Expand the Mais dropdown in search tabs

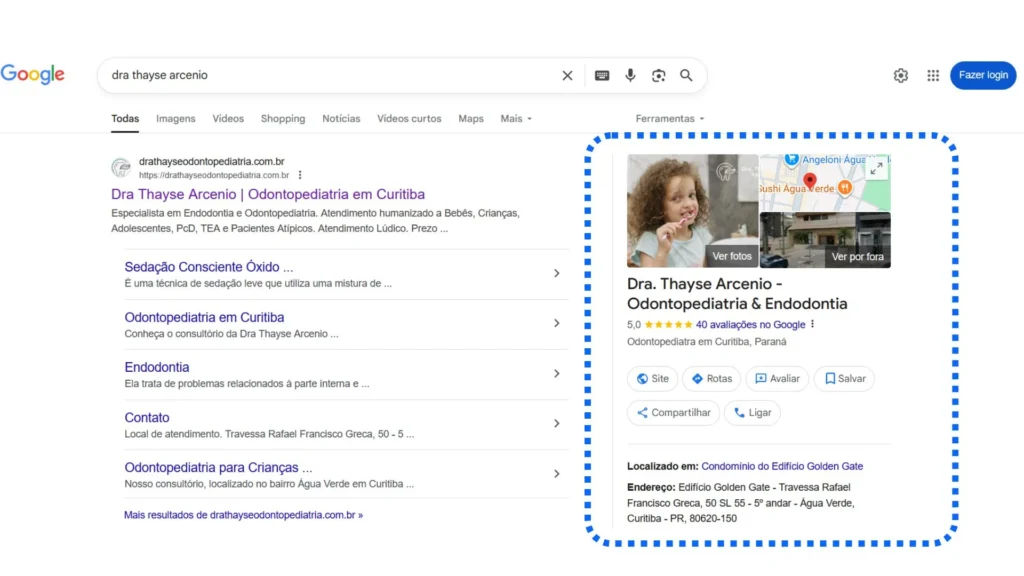pyautogui.click(x=516, y=118)
